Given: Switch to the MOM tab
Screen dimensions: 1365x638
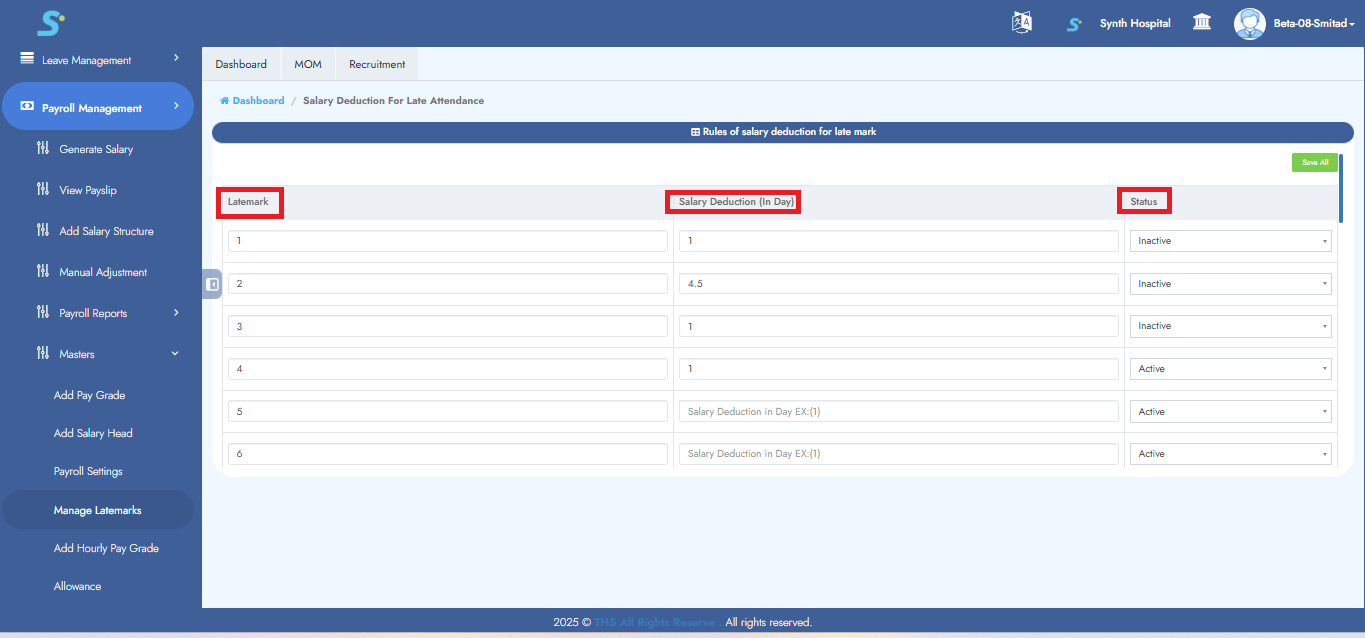Looking at the screenshot, I should [308, 64].
